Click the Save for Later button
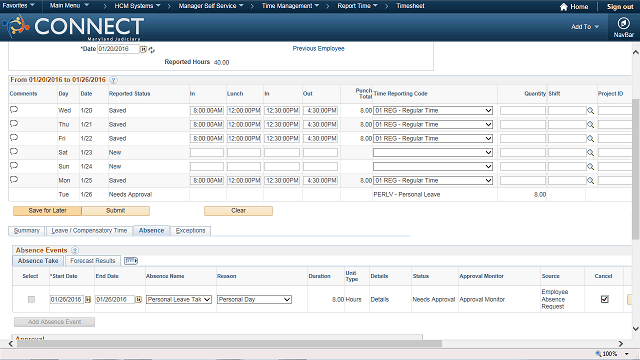Screen dimensions: 640x360 pos(47,211)
